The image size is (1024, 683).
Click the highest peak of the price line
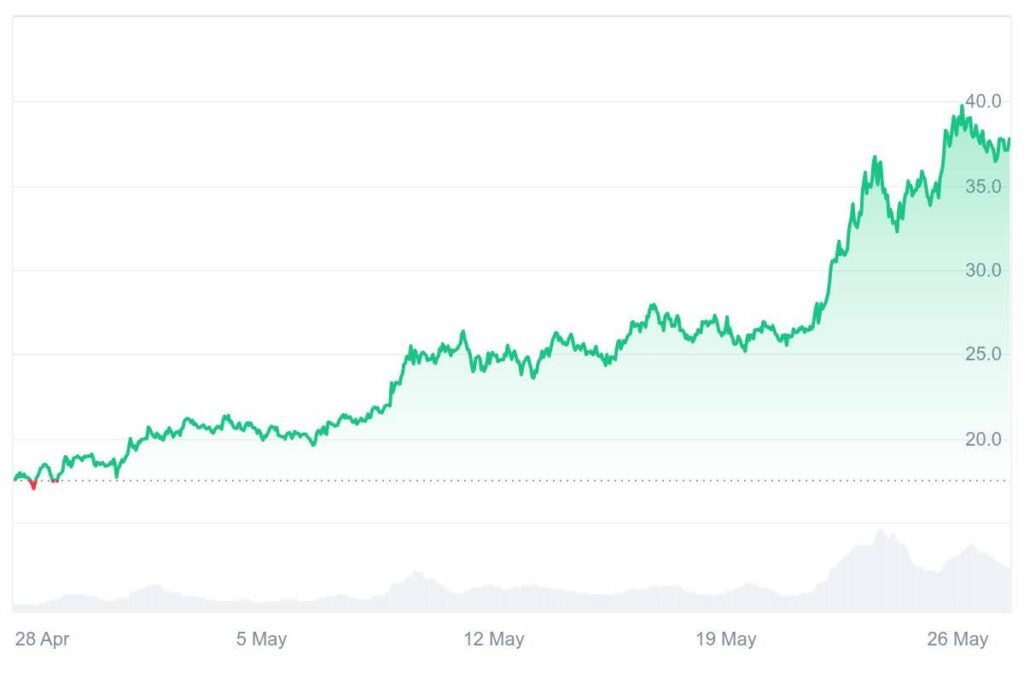coord(962,107)
